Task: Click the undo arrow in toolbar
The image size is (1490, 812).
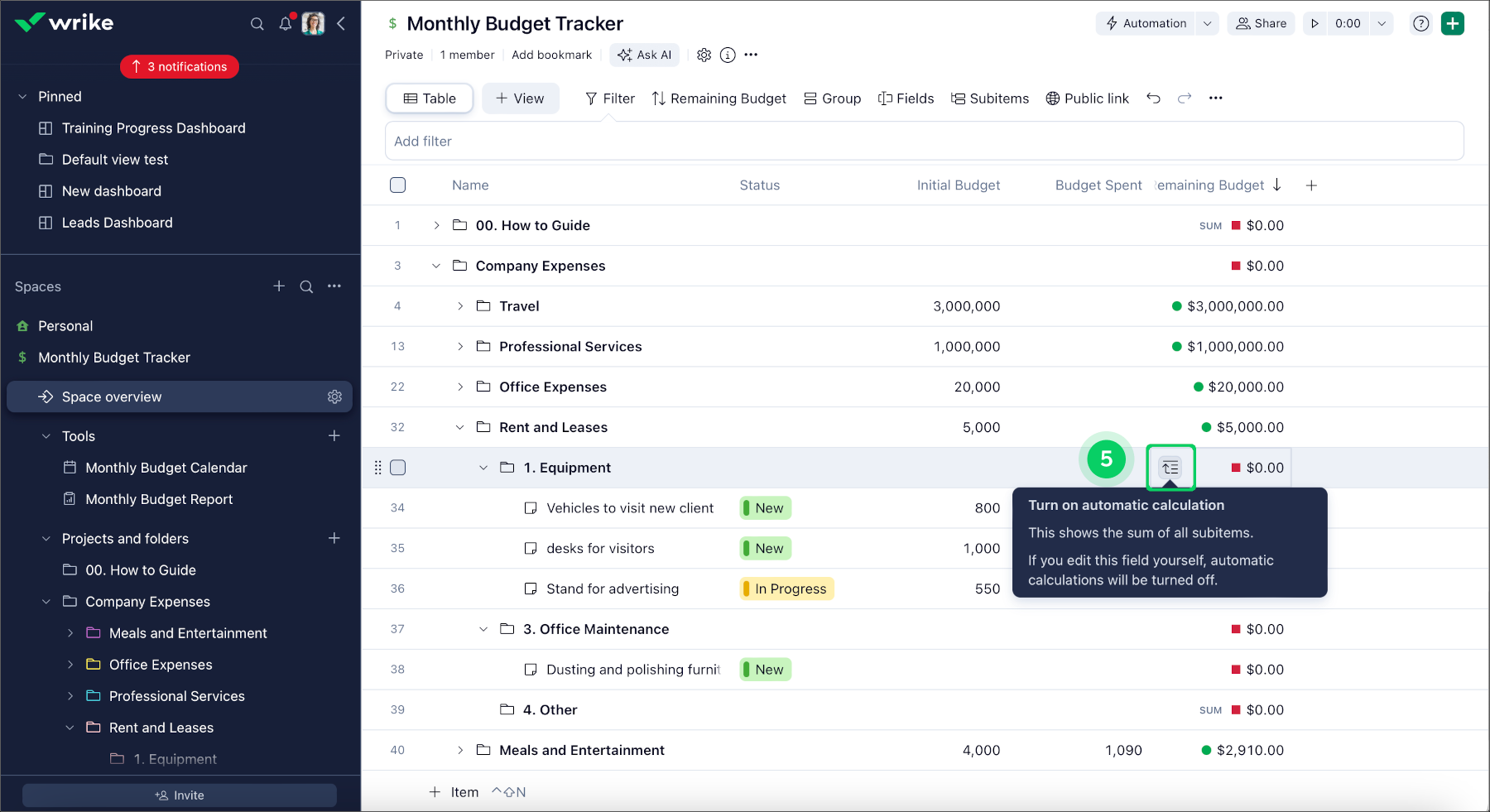Action: tap(1153, 98)
